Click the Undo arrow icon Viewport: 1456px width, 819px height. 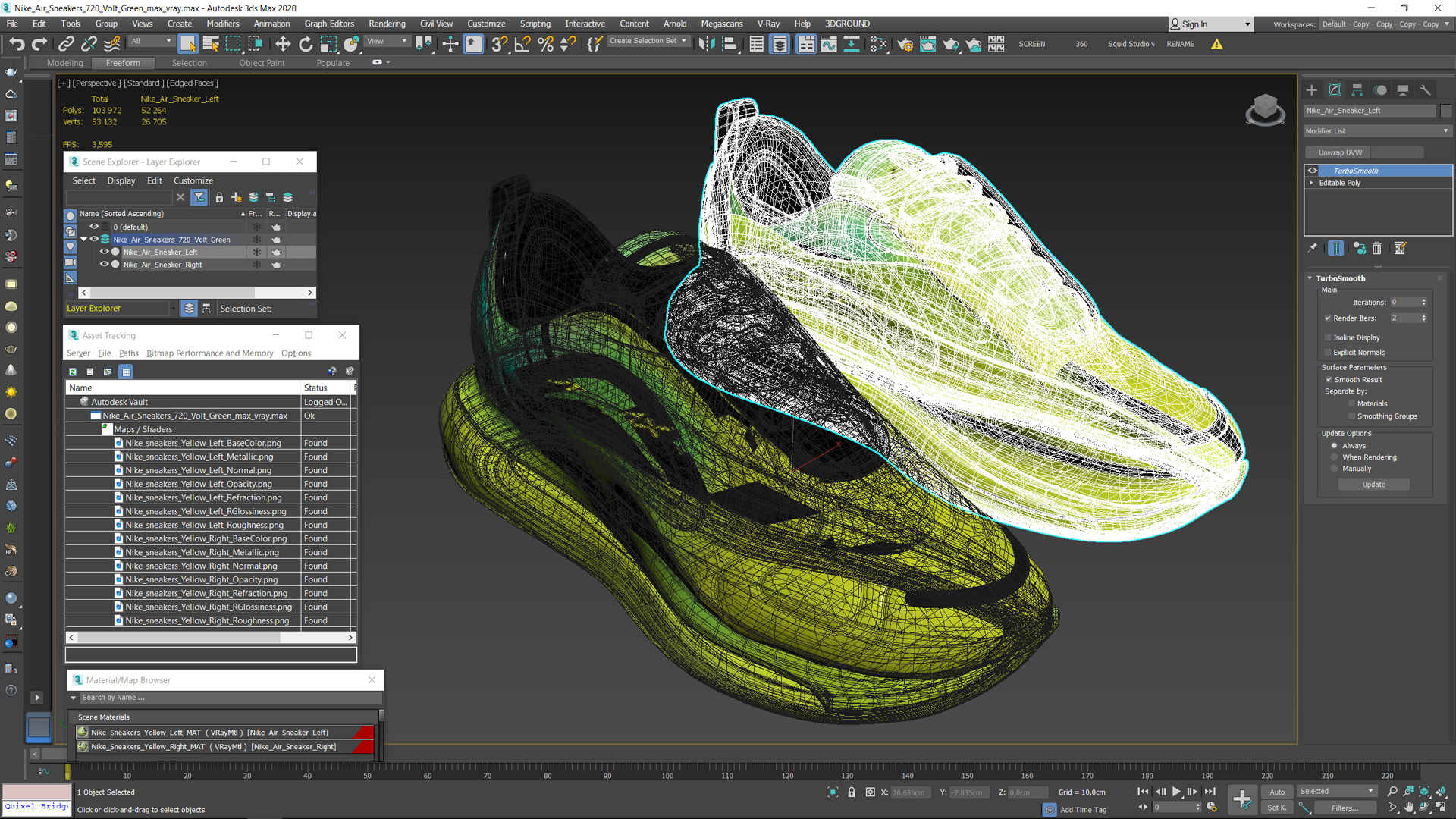[17, 44]
